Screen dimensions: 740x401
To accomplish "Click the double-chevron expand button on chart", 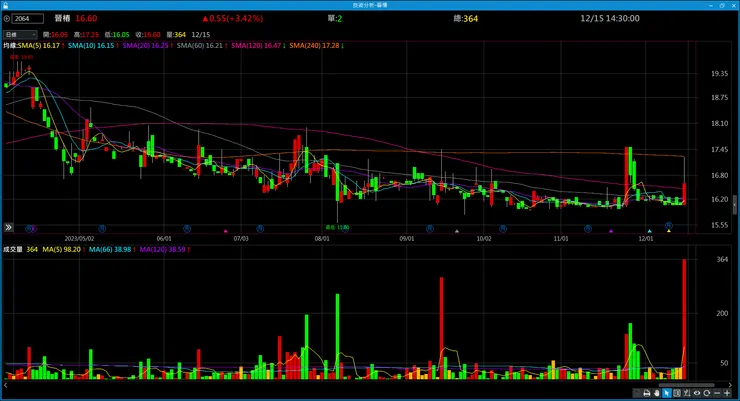I will [8, 227].
